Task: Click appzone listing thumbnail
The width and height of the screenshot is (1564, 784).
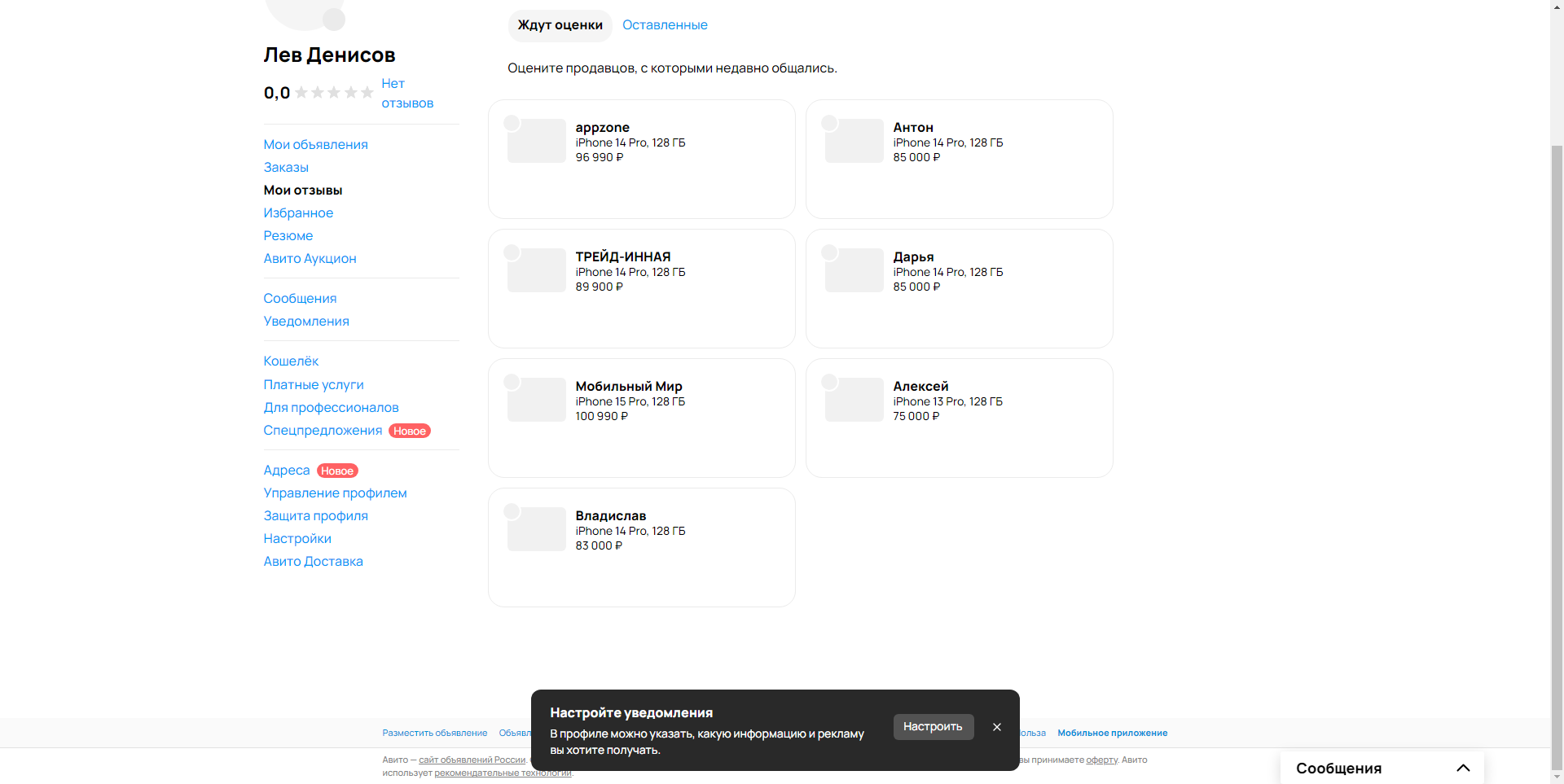Action: 536,141
